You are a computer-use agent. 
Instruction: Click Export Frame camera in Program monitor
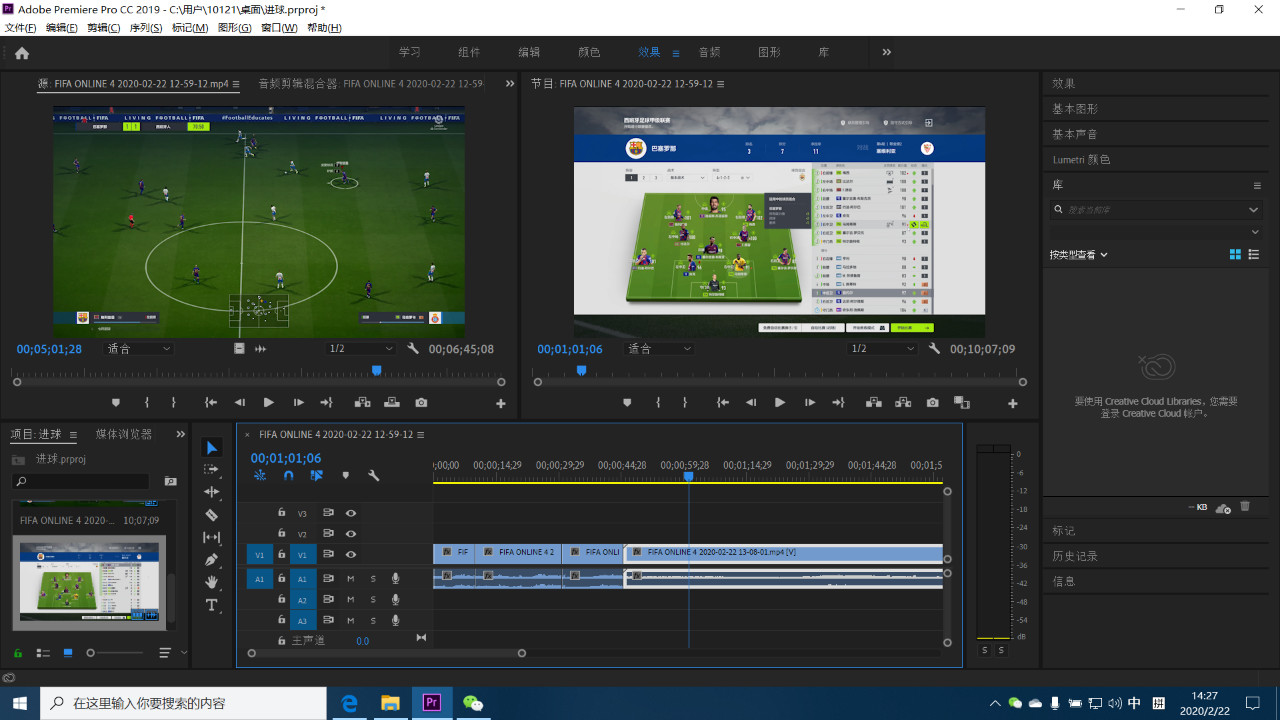[932, 402]
